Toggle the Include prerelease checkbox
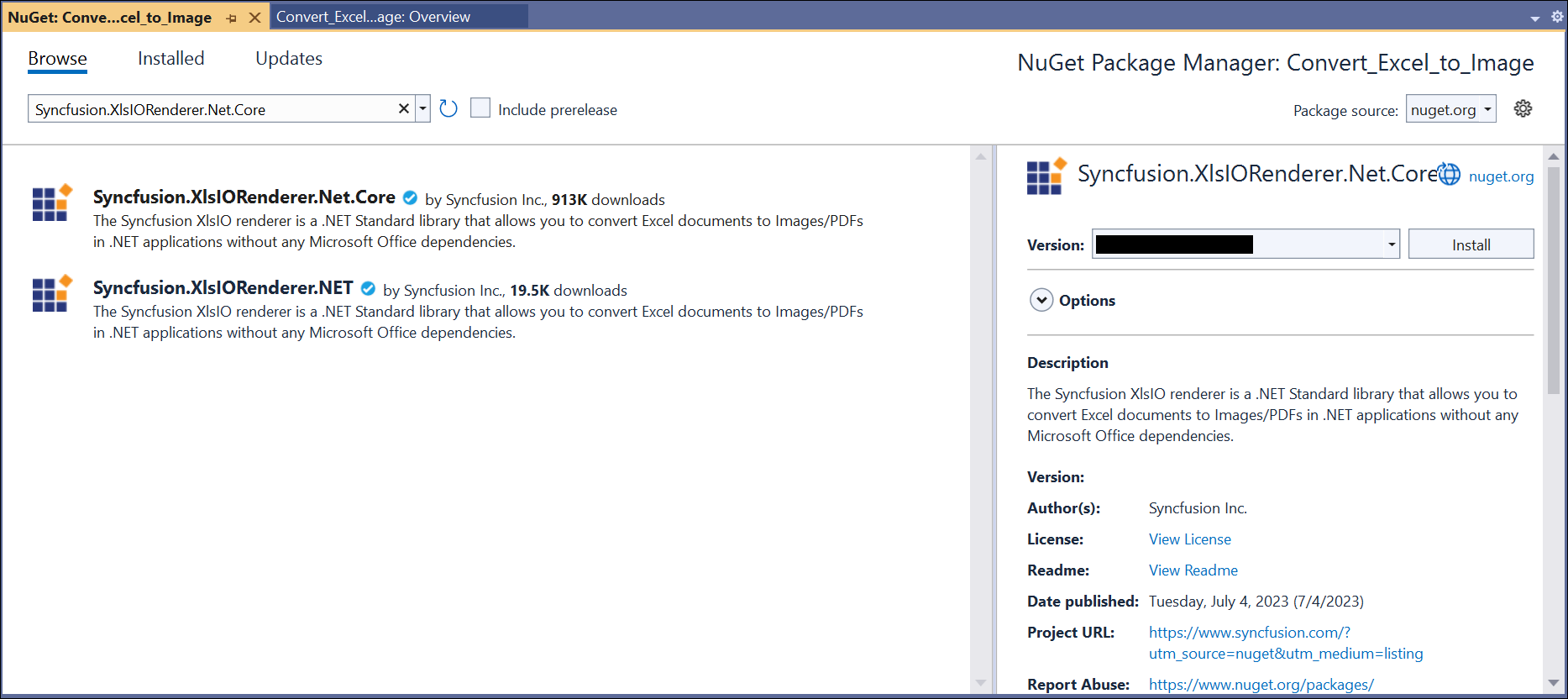 [480, 108]
